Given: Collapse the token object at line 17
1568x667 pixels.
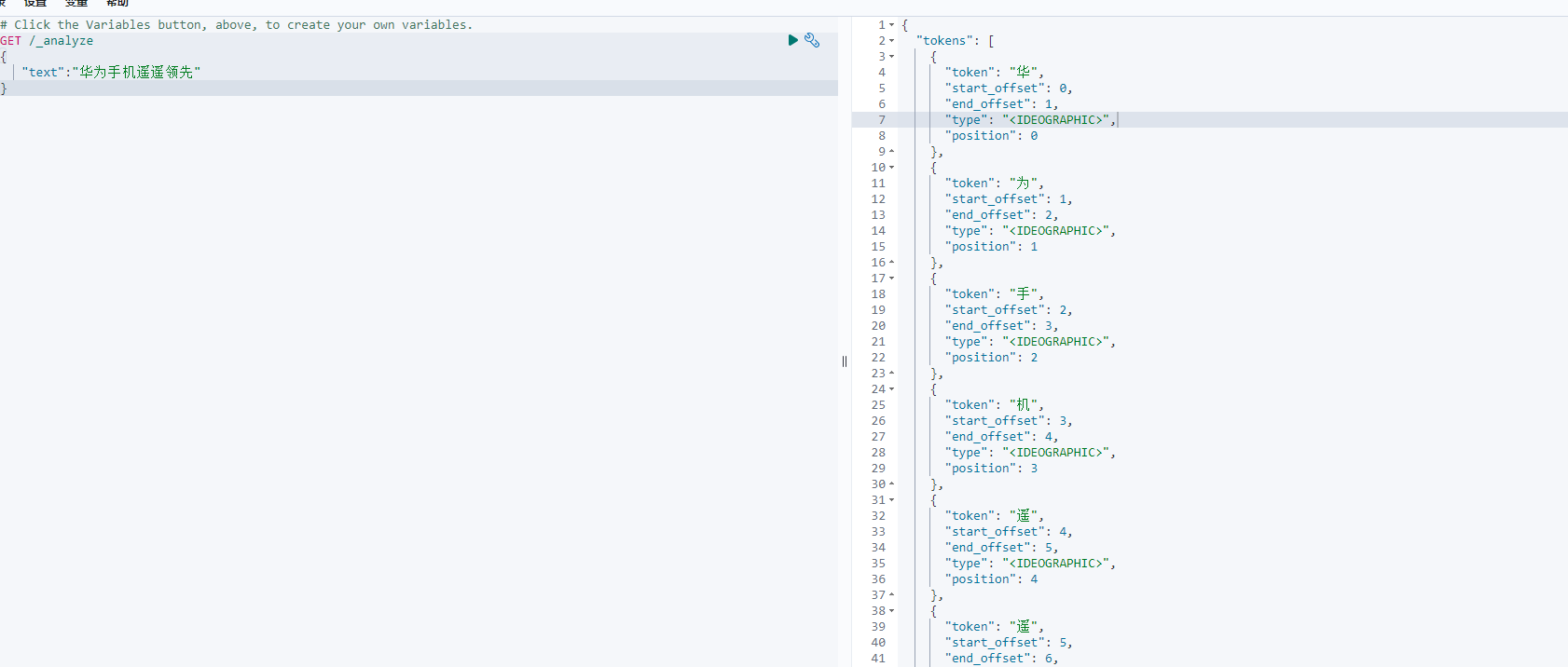Looking at the screenshot, I should tap(892, 279).
